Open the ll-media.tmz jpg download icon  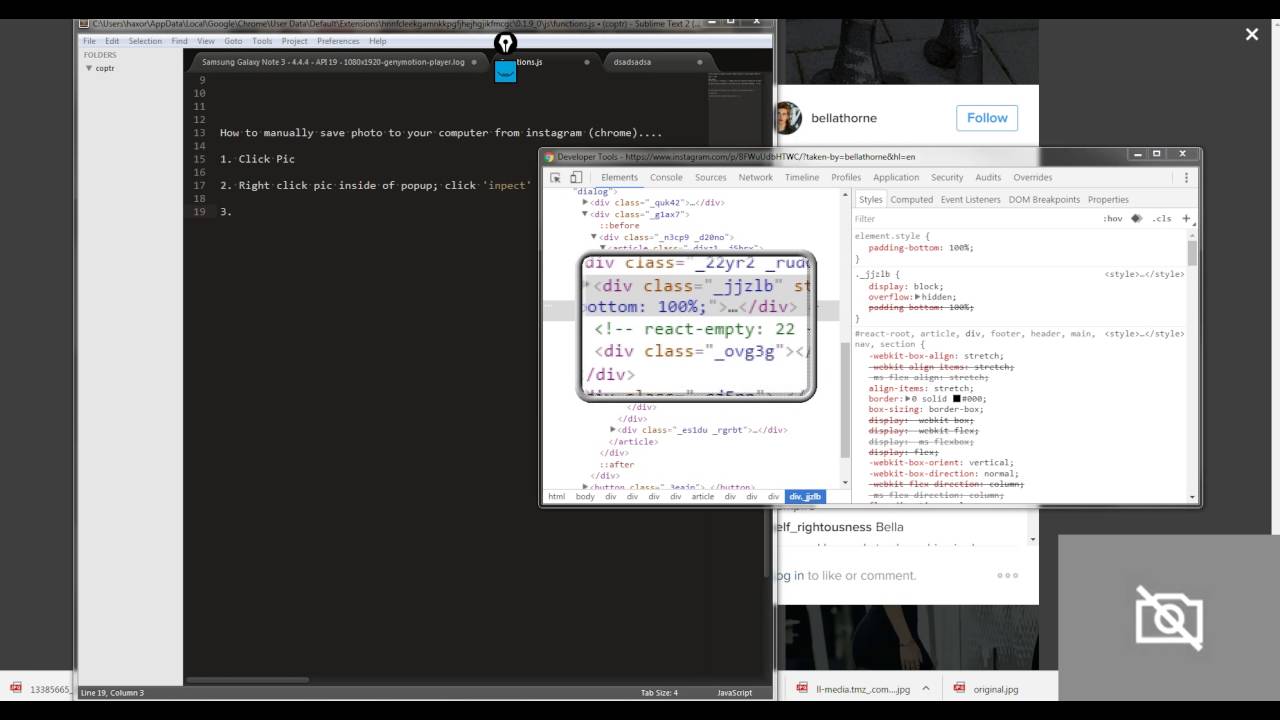tap(802, 688)
